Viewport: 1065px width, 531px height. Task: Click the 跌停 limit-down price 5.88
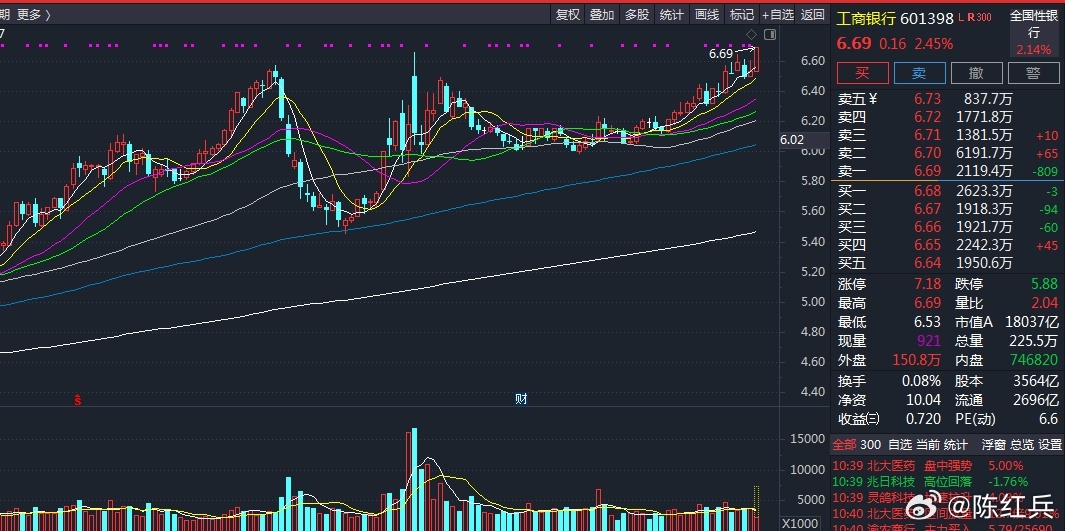(1045, 284)
